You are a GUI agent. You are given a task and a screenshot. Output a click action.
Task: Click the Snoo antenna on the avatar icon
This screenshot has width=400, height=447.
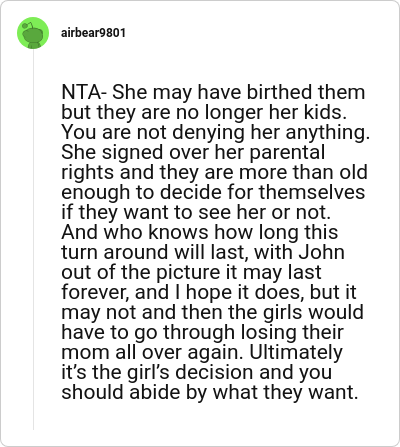pyautogui.click(x=29, y=24)
